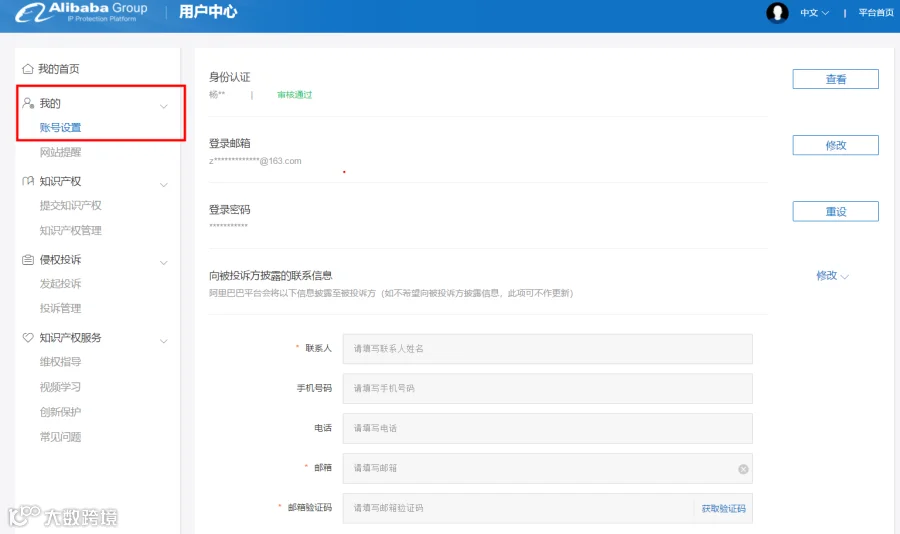
Task: Click the home icon beside 我的首页
Action: 28,69
